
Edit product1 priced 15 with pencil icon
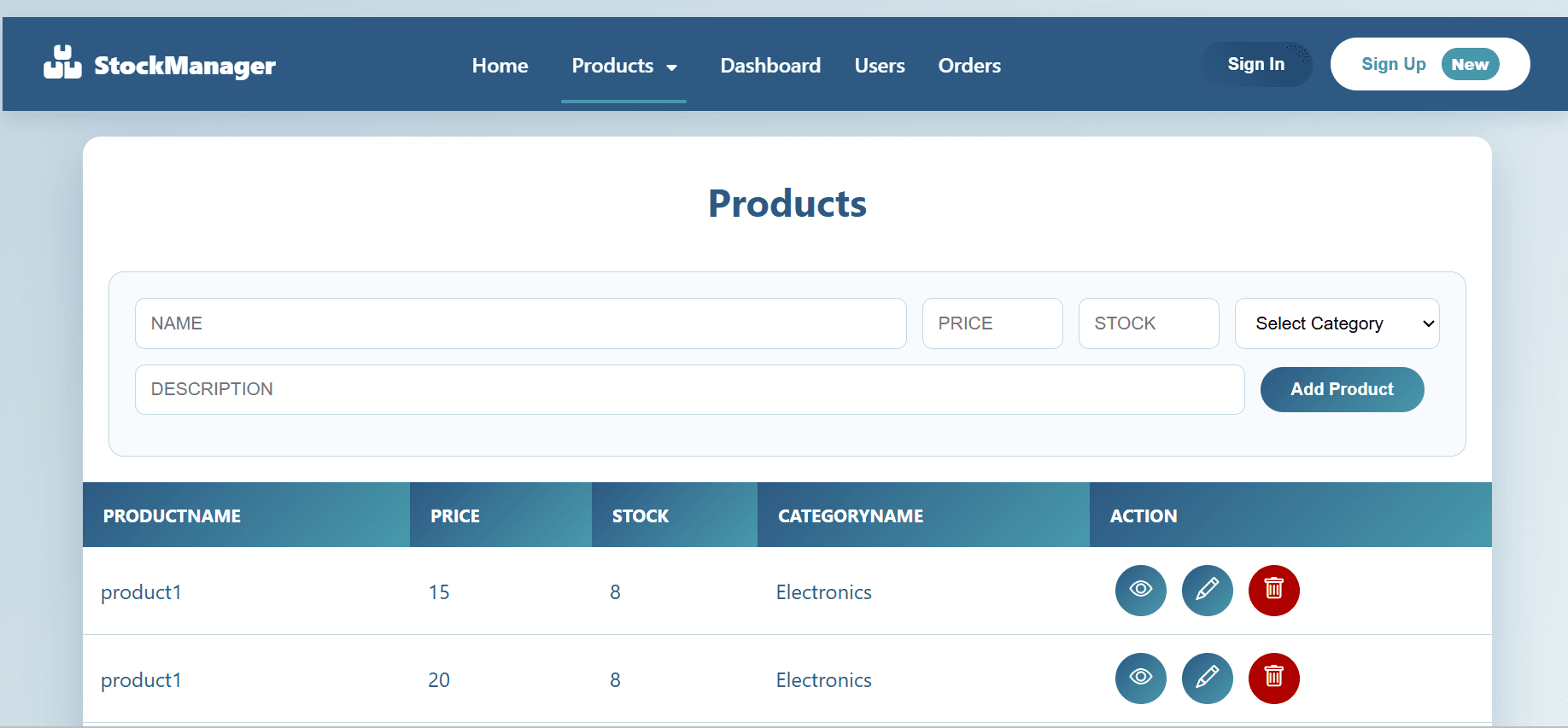pyautogui.click(x=1207, y=590)
